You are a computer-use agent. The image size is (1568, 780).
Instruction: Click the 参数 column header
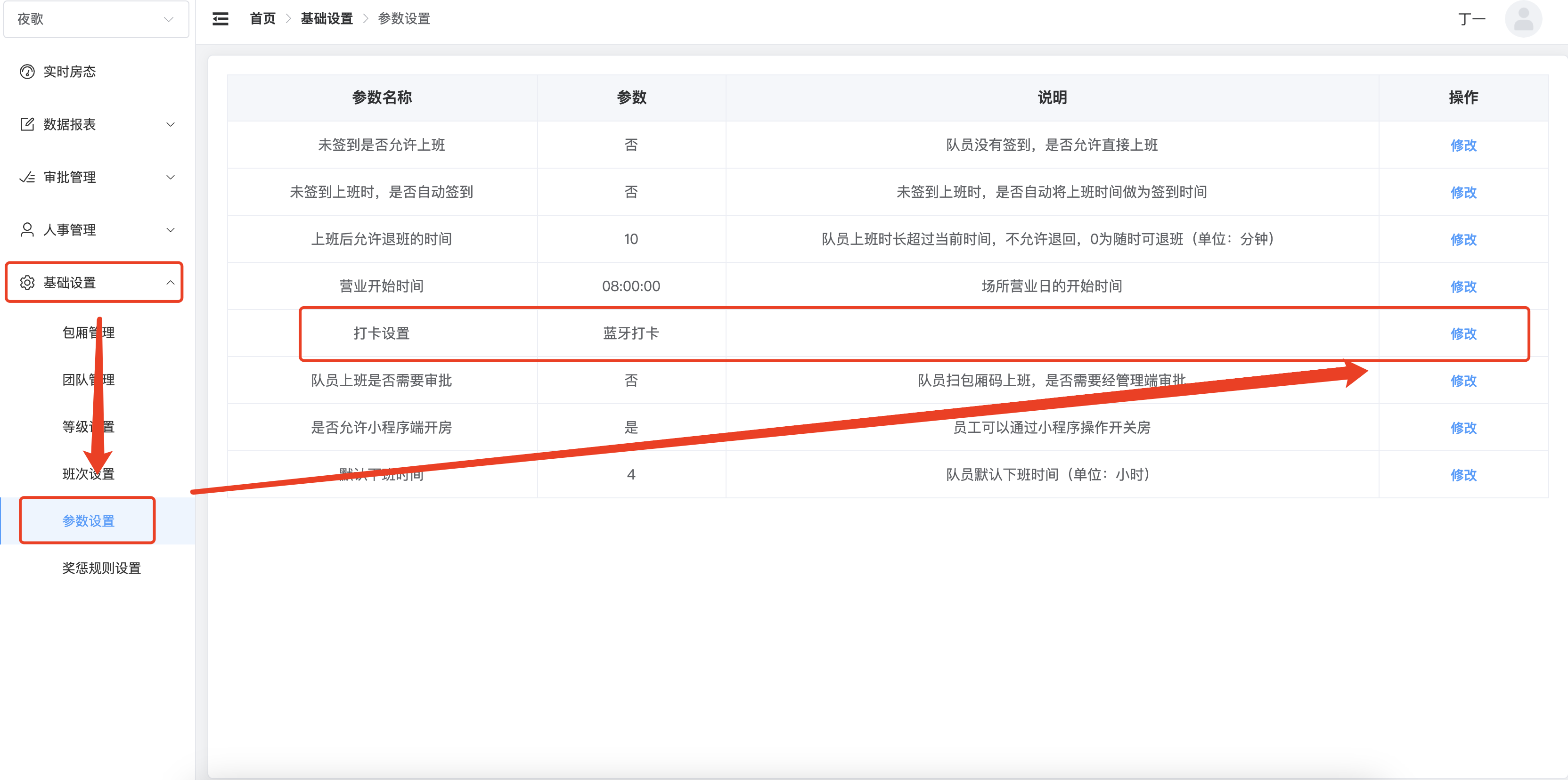(x=631, y=97)
